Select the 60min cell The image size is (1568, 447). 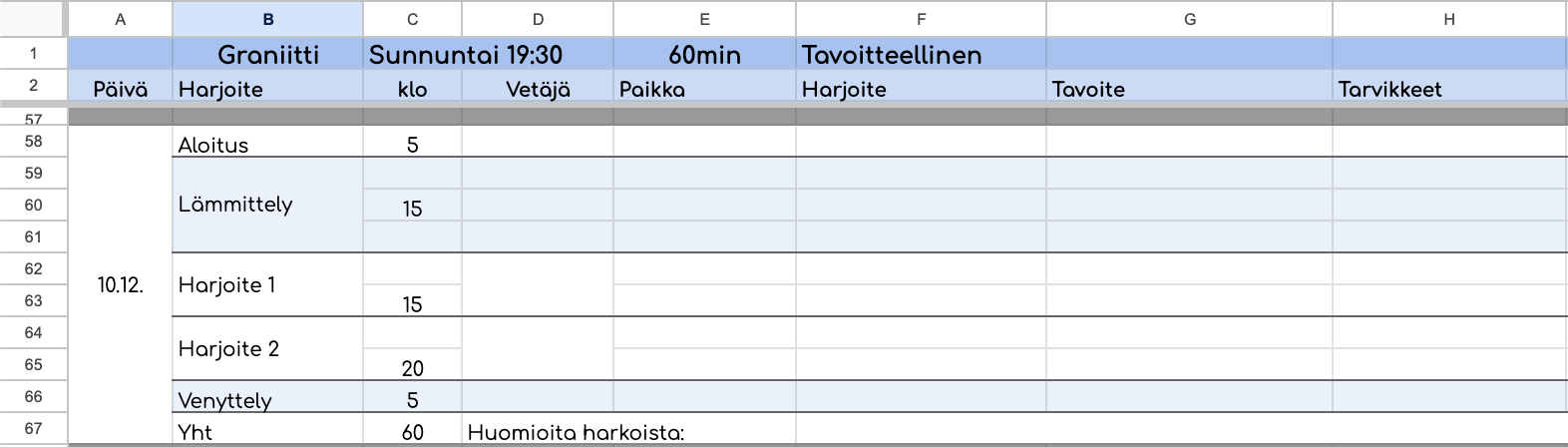(704, 55)
